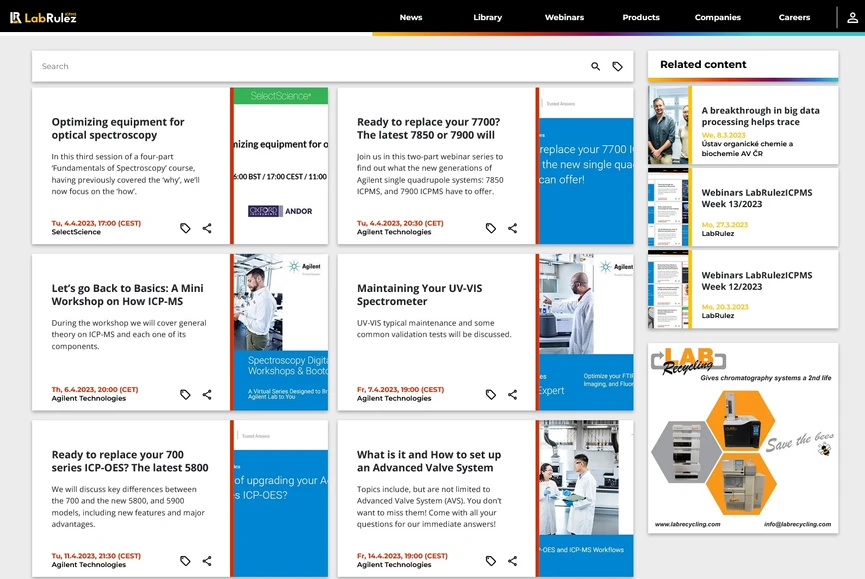Image resolution: width=865 pixels, height=579 pixels.
Task: Click date 'Mo, 27.3.2023' in related content
Action: click(x=724, y=224)
